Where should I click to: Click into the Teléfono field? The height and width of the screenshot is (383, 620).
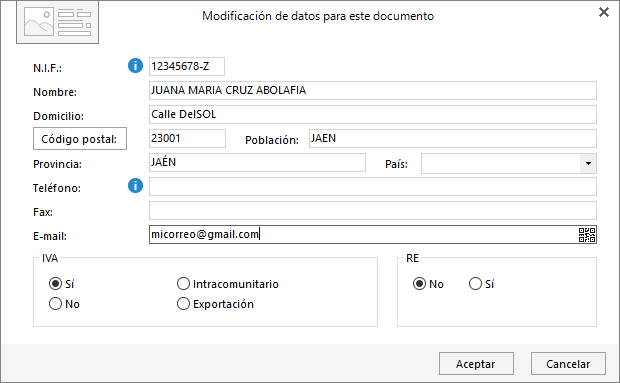[x=373, y=187]
